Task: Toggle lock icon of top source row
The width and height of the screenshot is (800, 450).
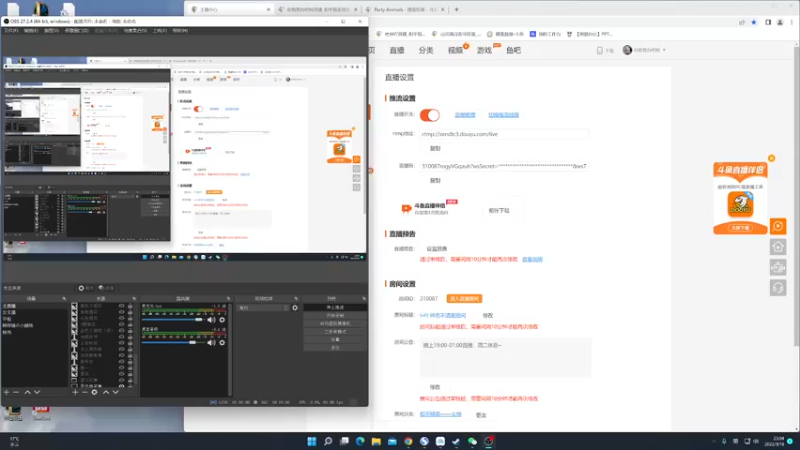Action: [x=130, y=306]
